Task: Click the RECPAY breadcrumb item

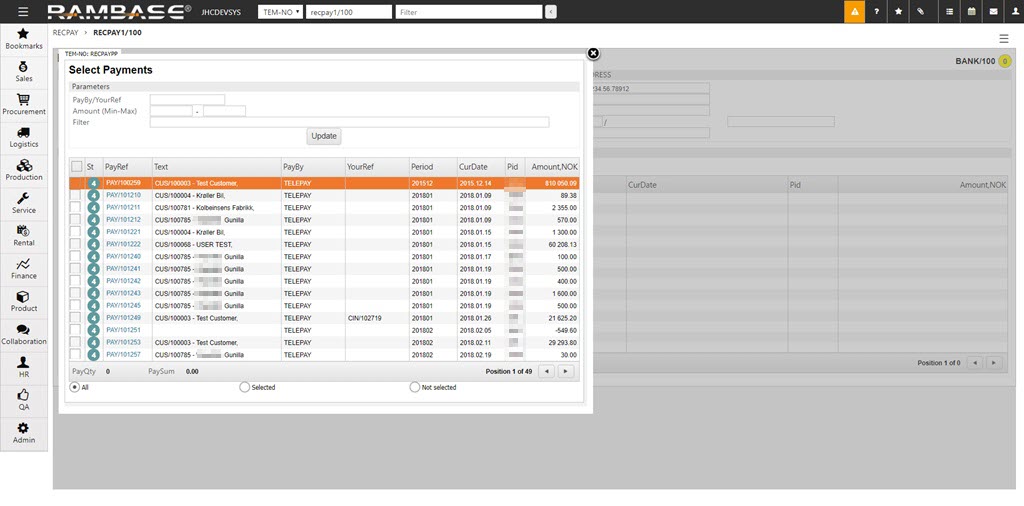Action: 66,33
